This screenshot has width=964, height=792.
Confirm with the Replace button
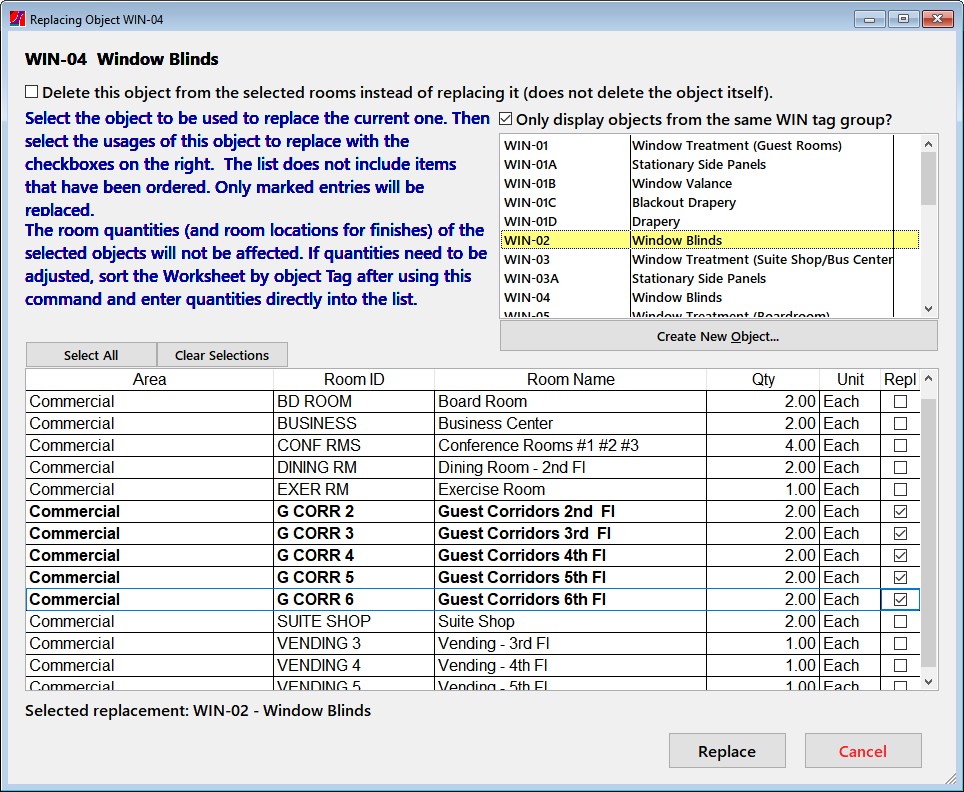pyautogui.click(x=727, y=751)
